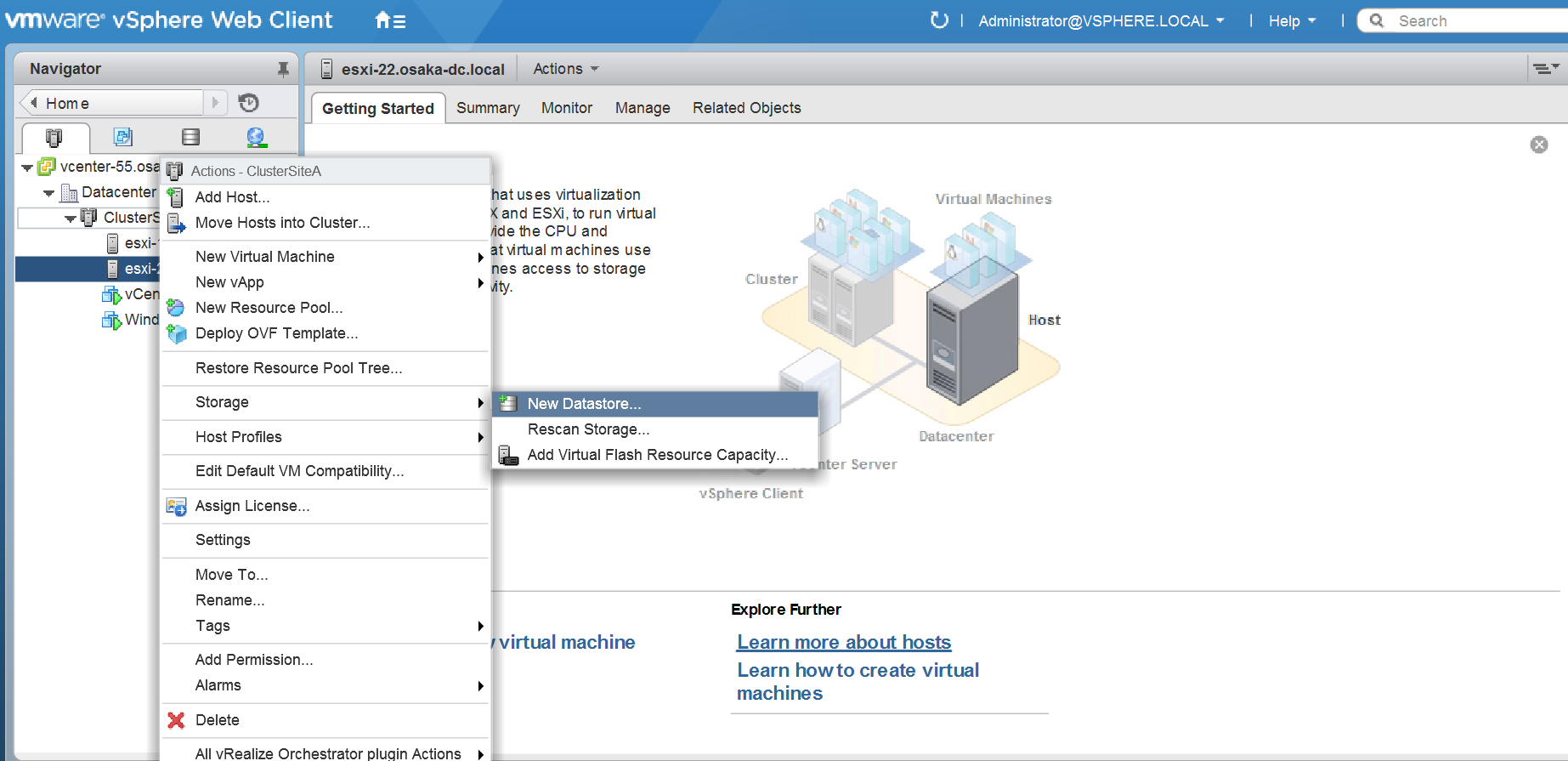Open Administrator@VSPHERE.LOCAL user dropdown
The height and width of the screenshot is (761, 1568).
[x=1101, y=21]
